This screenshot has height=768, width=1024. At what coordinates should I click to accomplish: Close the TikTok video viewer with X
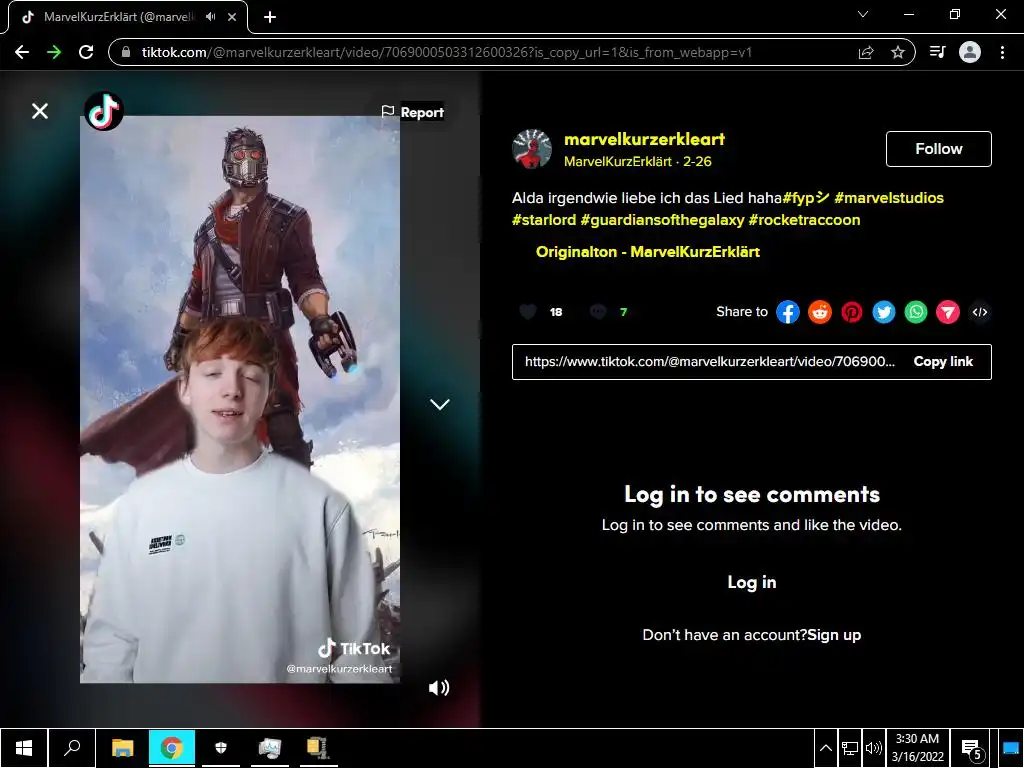point(40,111)
